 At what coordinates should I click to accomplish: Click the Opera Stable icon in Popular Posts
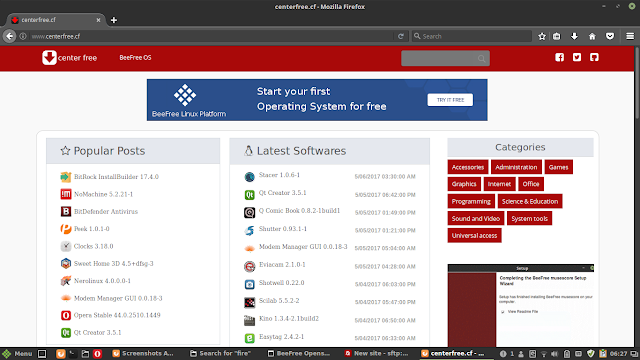pos(66,315)
